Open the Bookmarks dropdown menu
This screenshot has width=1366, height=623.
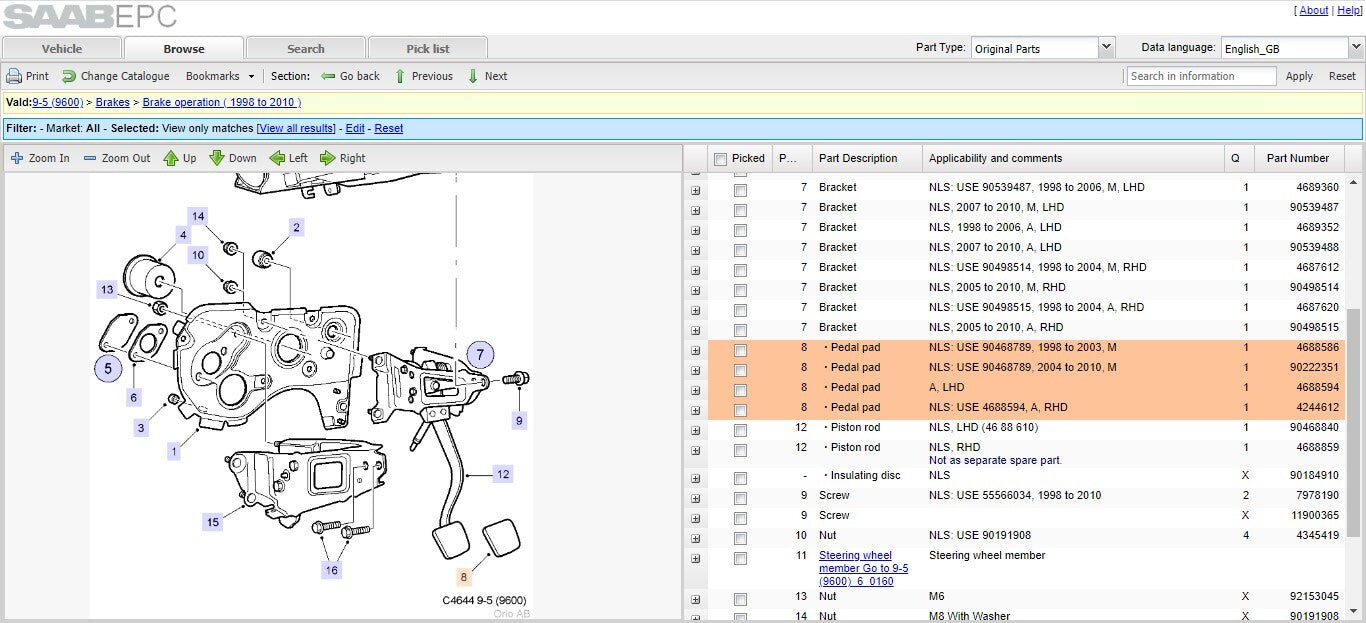click(220, 76)
